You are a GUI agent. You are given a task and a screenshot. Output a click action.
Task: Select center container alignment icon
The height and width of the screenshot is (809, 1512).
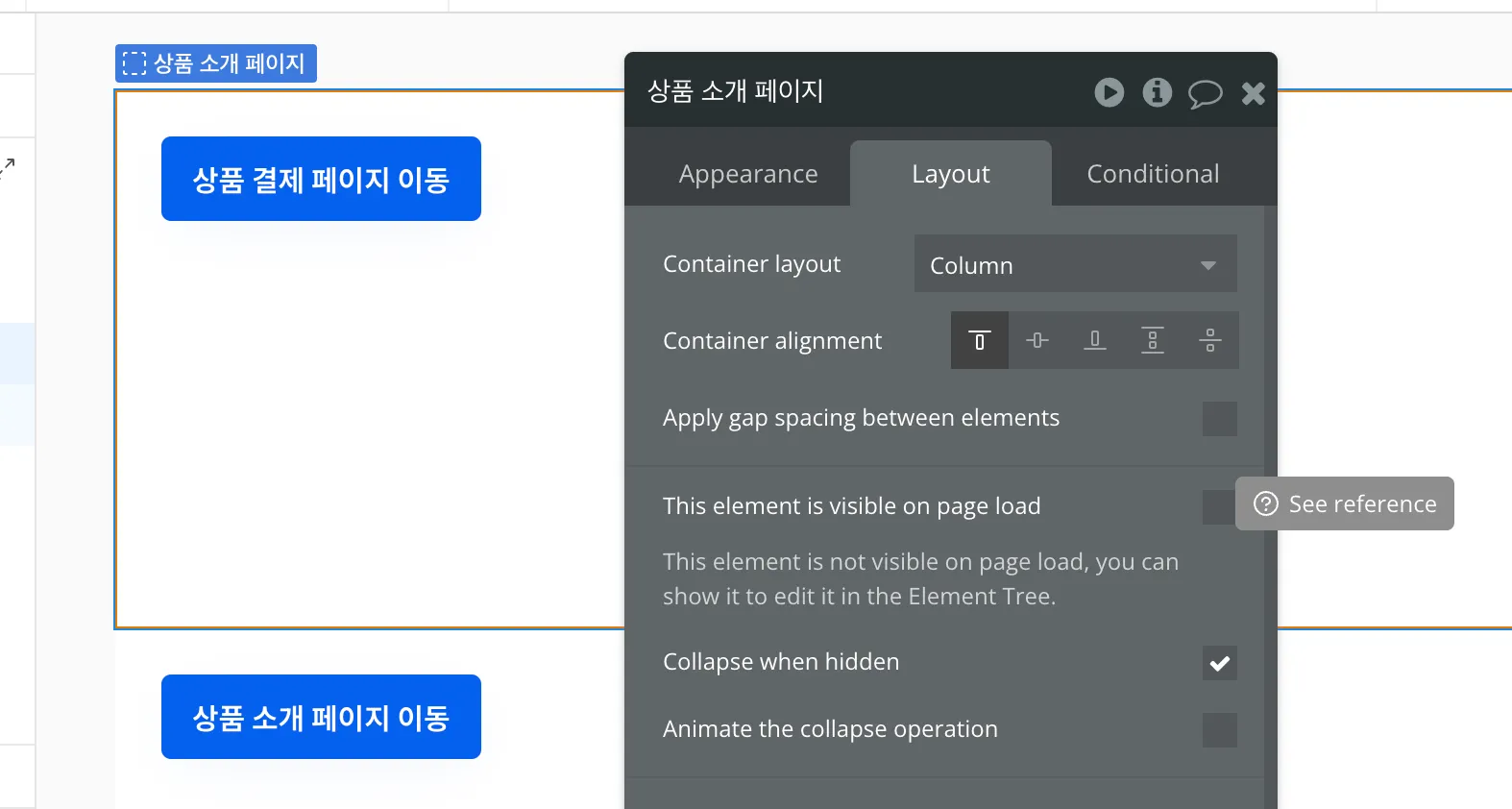tap(1037, 340)
